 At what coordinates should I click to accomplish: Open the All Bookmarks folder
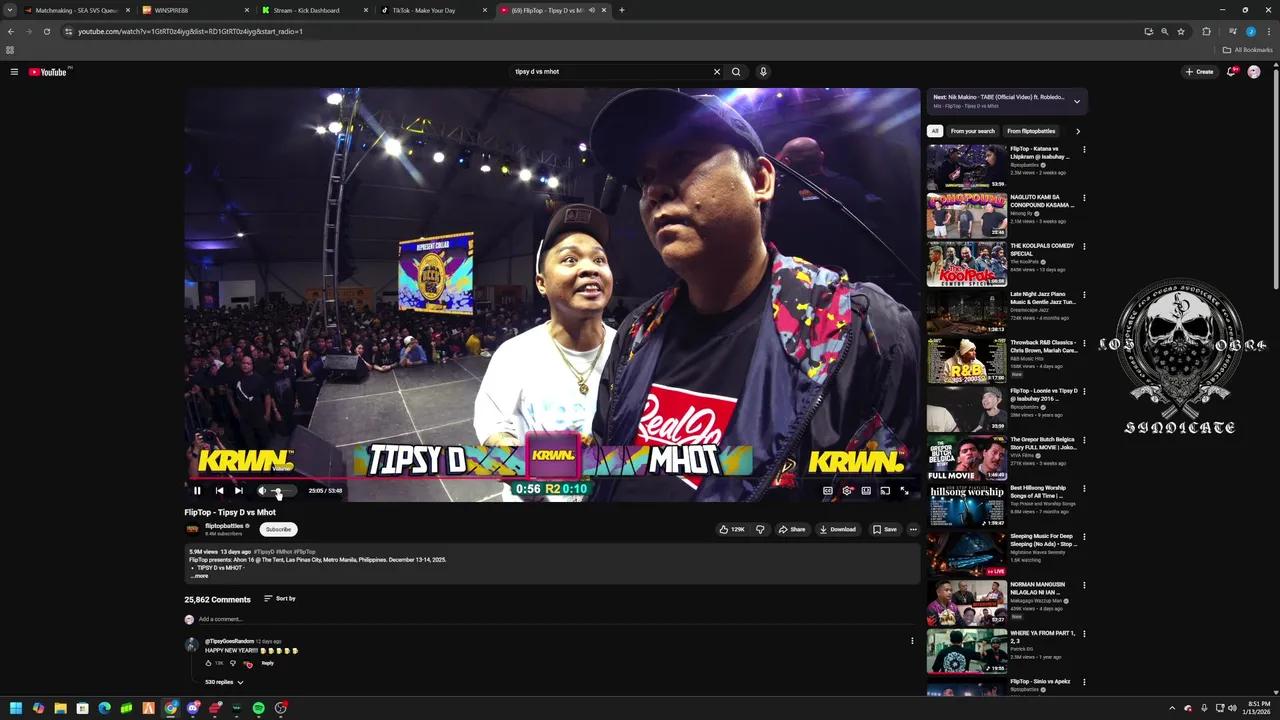(x=1247, y=50)
